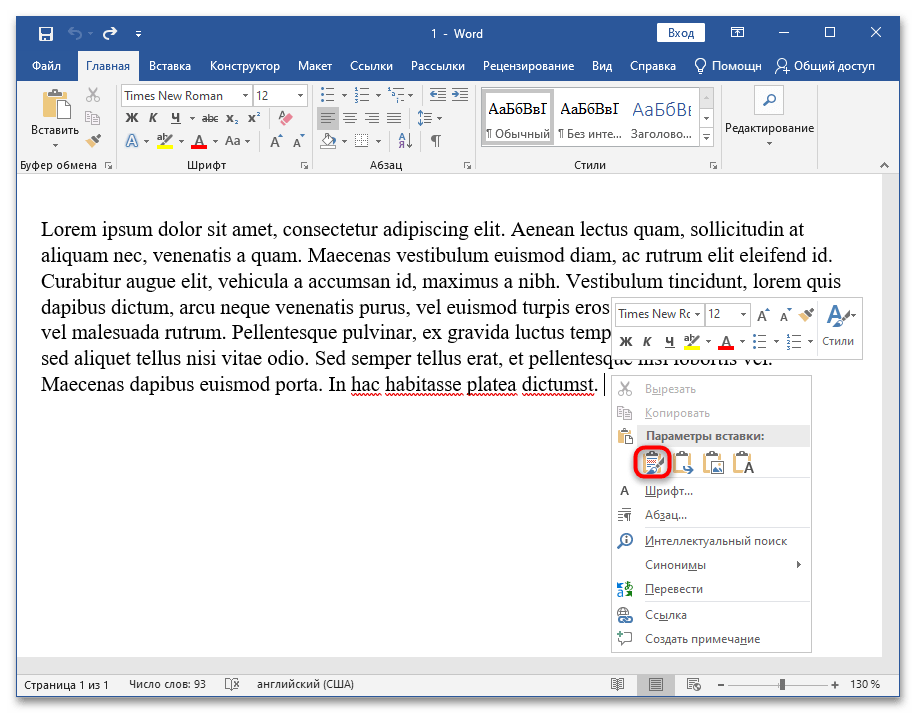Viewport: 916px width, 714px height.
Task: Toggle bold (Ж) in the ribbon
Action: (131, 118)
